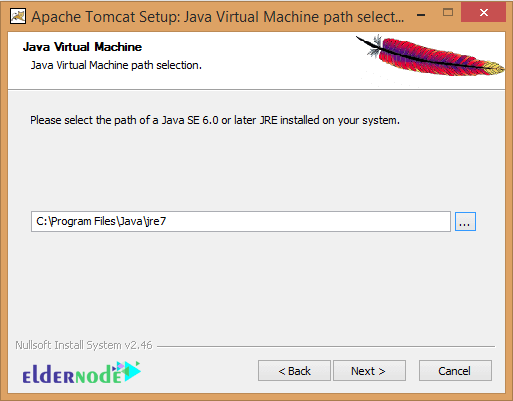Image resolution: width=513 pixels, height=401 pixels.
Task: Click the bold Java Virtual Machine heading
Action: tap(82, 47)
